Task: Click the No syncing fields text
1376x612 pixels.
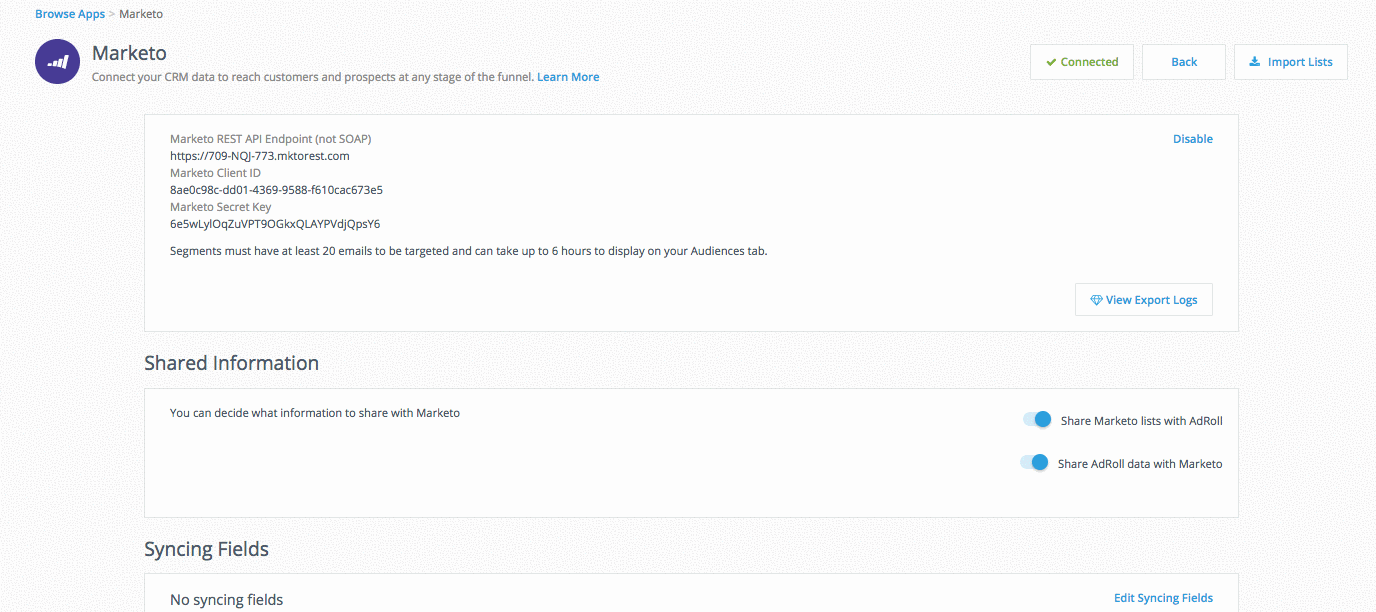Action: [226, 600]
